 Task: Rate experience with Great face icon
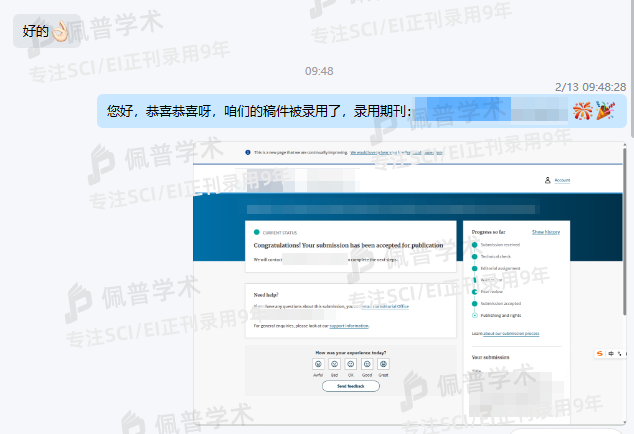click(x=382, y=364)
